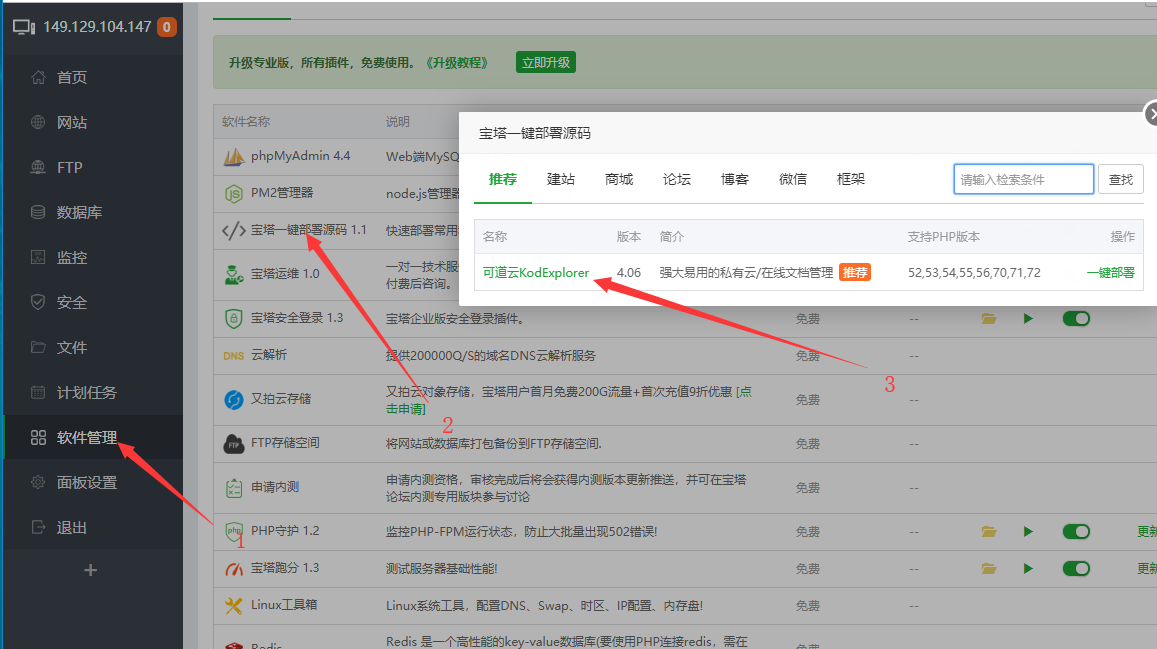The height and width of the screenshot is (649, 1157).
Task: Click play icon in 宝塔跑分 row
Action: (1028, 569)
